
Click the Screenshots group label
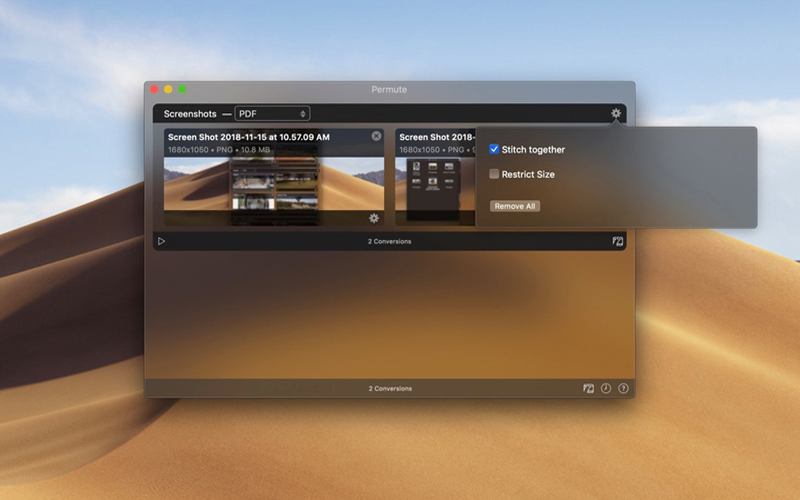[190, 114]
